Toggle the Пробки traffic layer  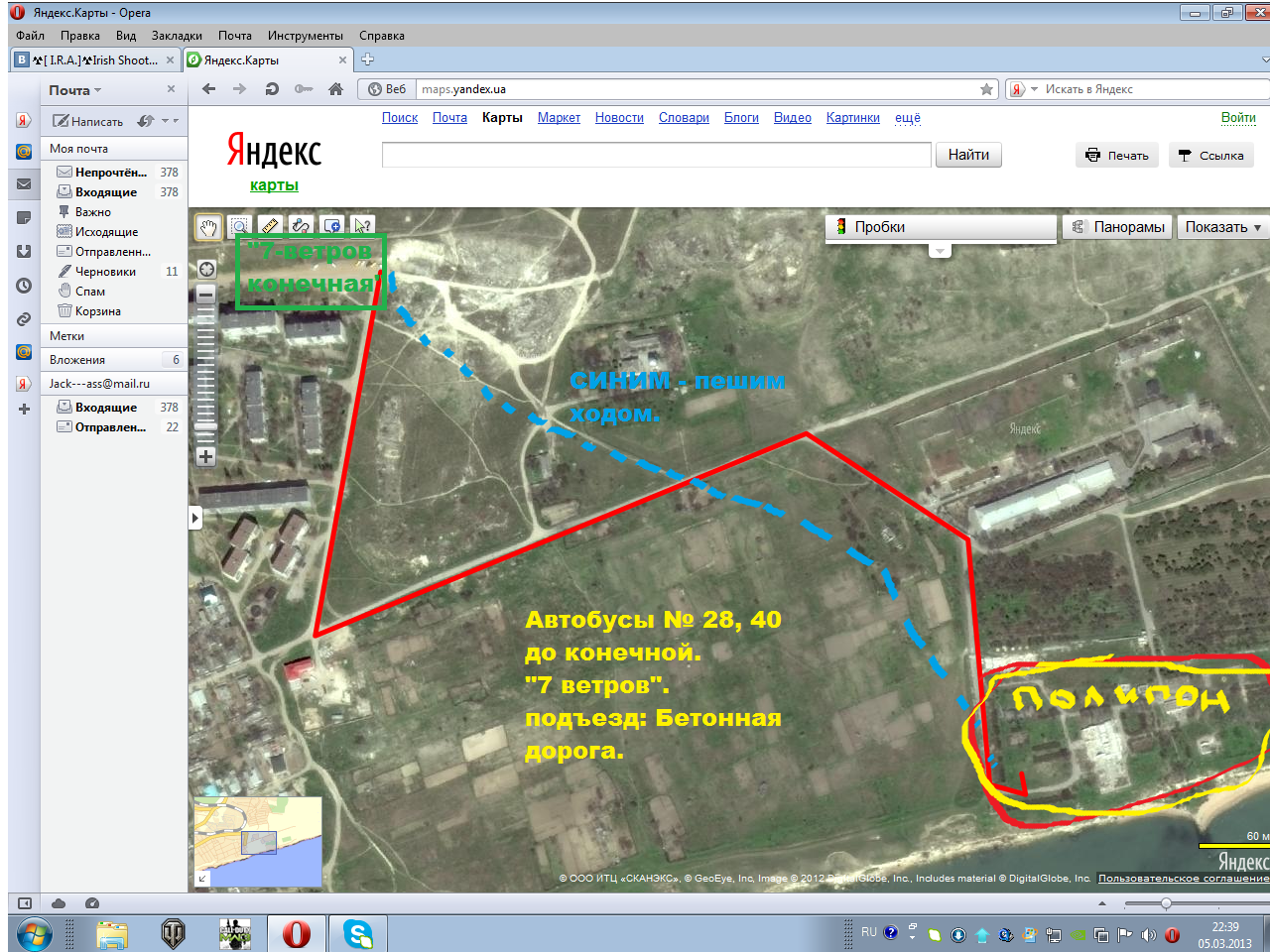879,227
